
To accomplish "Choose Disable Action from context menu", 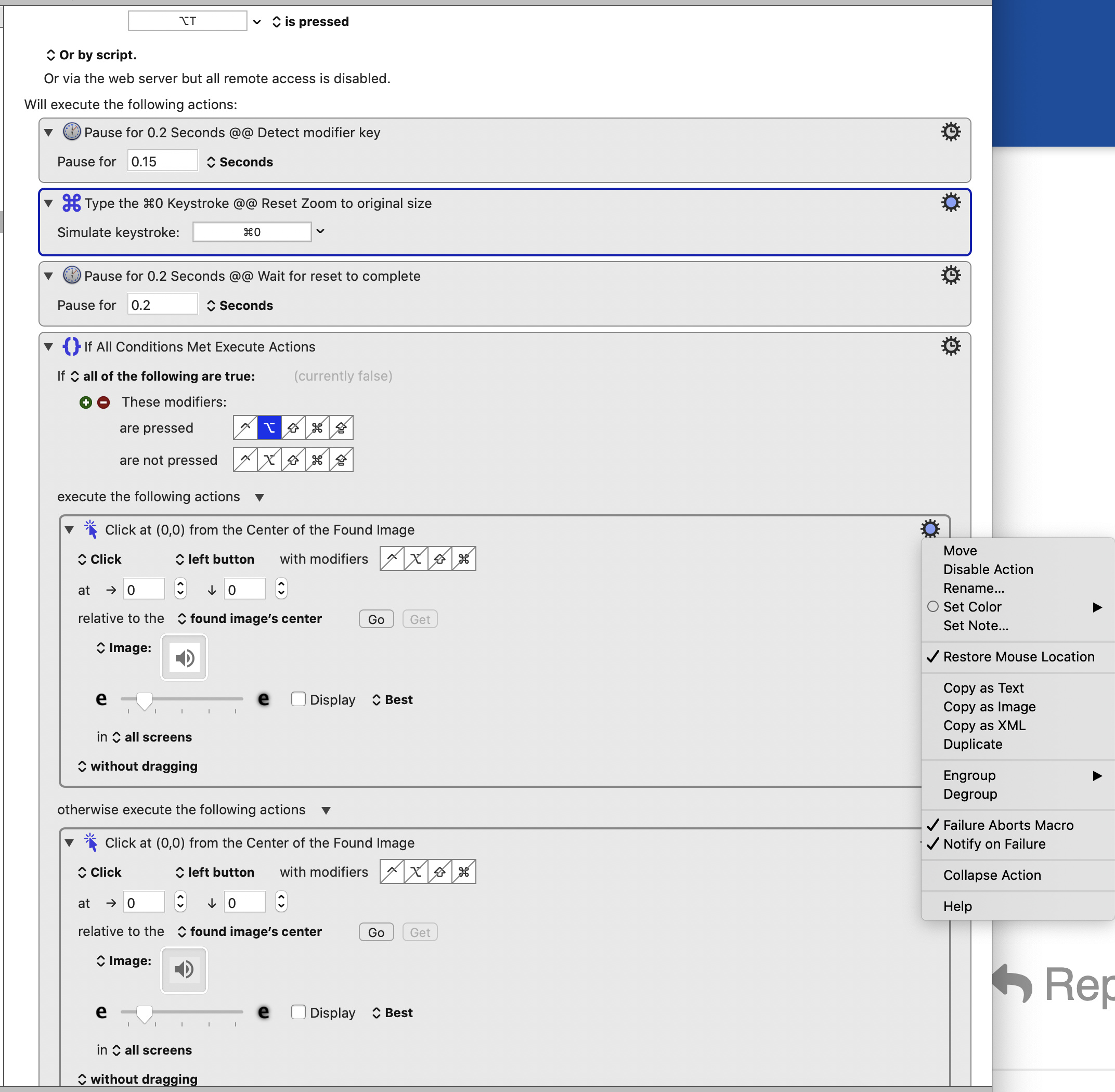I will (988, 569).
